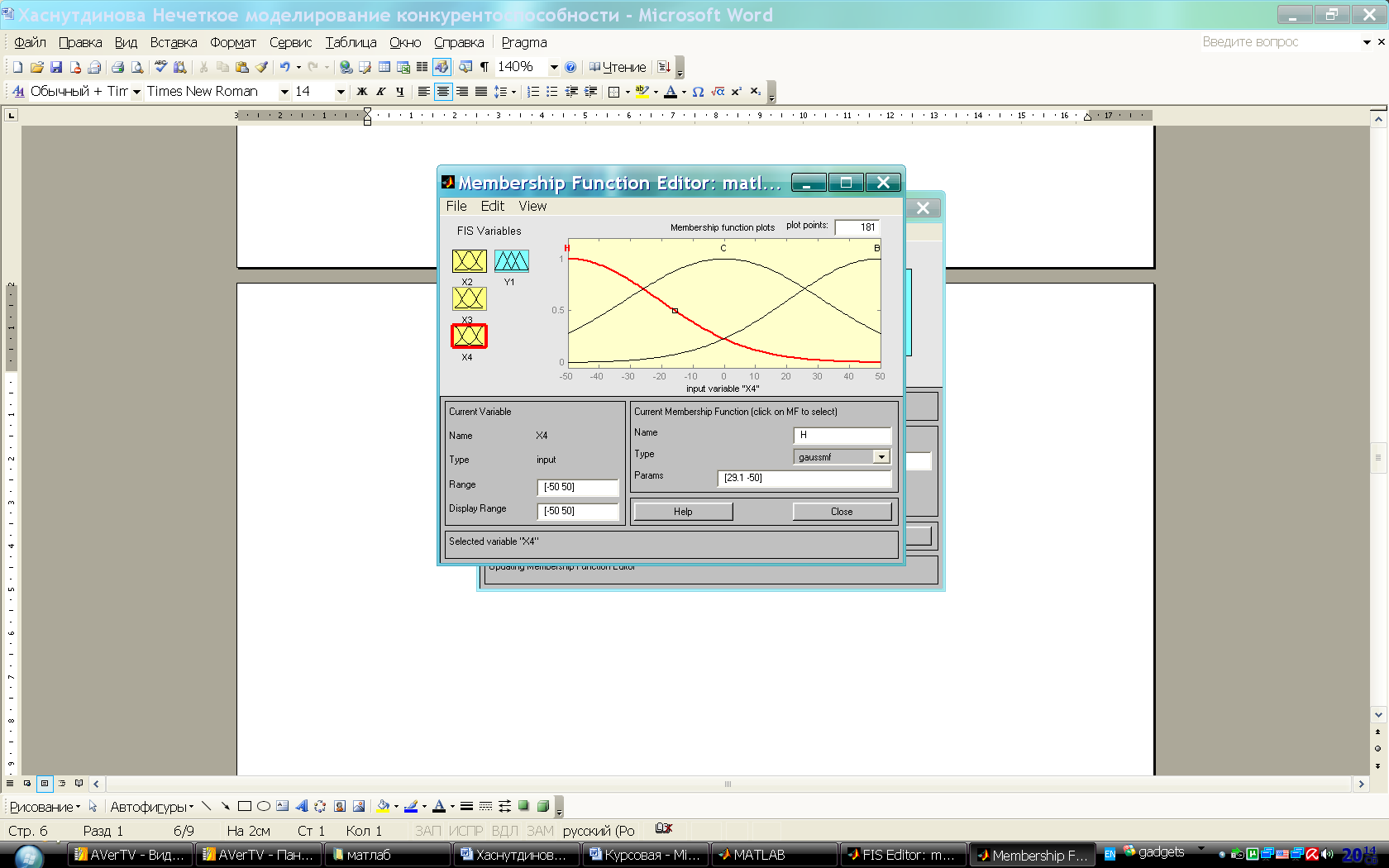Click the Close button in the MF editor
This screenshot has width=1389, height=868.
(842, 512)
